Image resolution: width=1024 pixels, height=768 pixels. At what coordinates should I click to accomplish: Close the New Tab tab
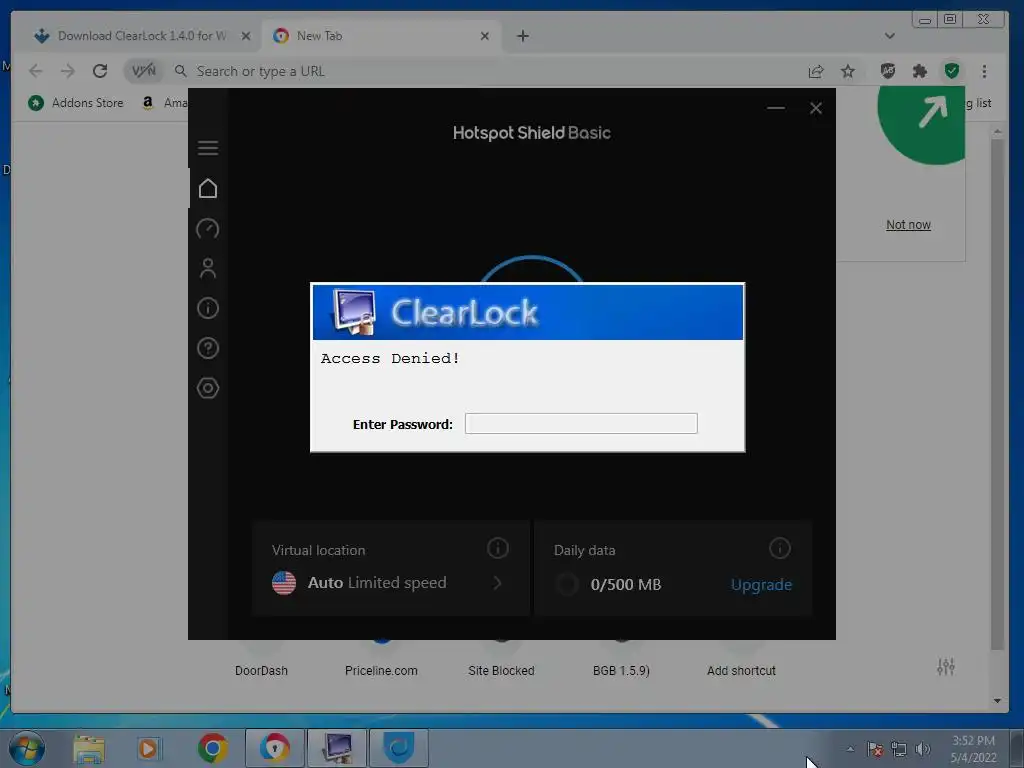coord(485,36)
